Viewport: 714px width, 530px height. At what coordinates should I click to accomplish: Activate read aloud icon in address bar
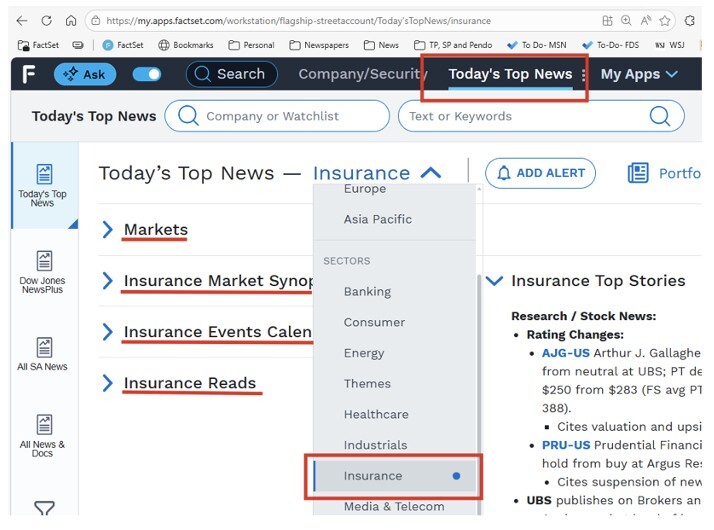tap(645, 20)
